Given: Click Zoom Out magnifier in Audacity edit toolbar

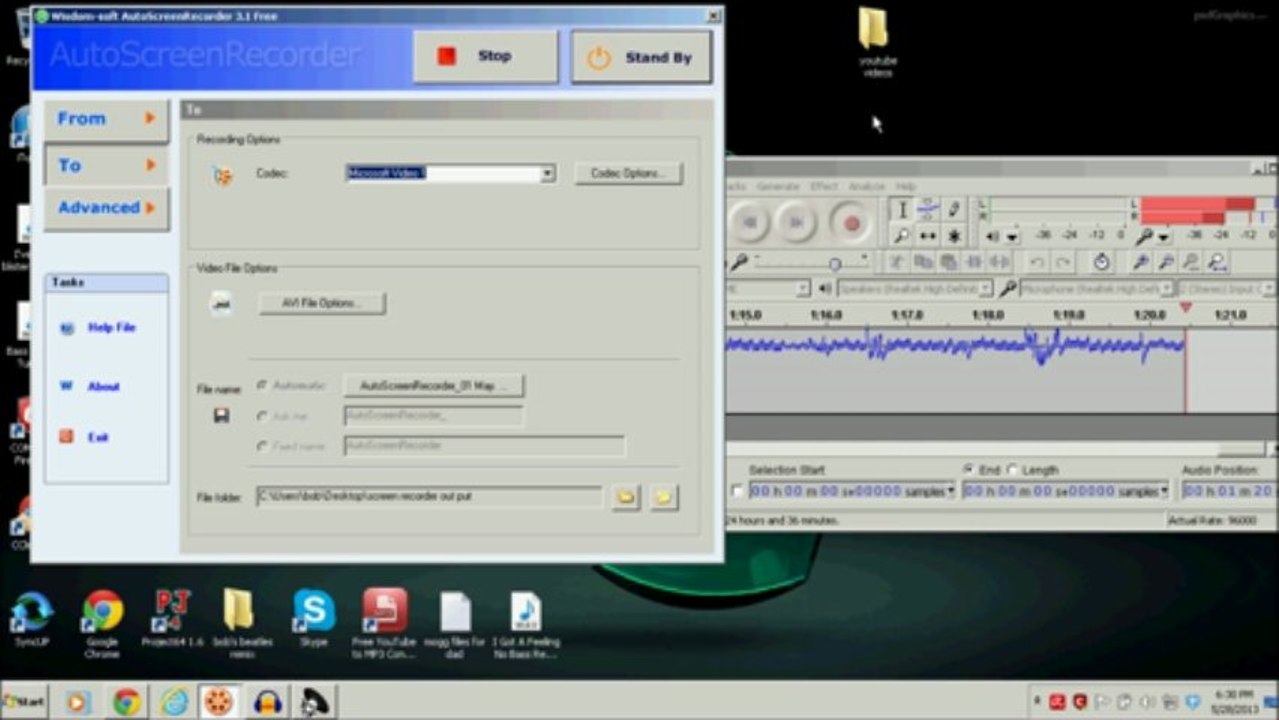Looking at the screenshot, I should tap(1166, 262).
